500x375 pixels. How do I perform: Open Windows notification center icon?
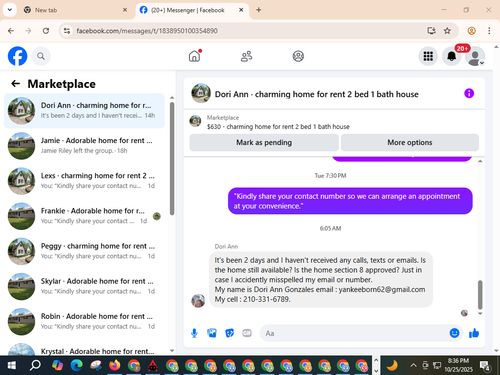(x=485, y=366)
